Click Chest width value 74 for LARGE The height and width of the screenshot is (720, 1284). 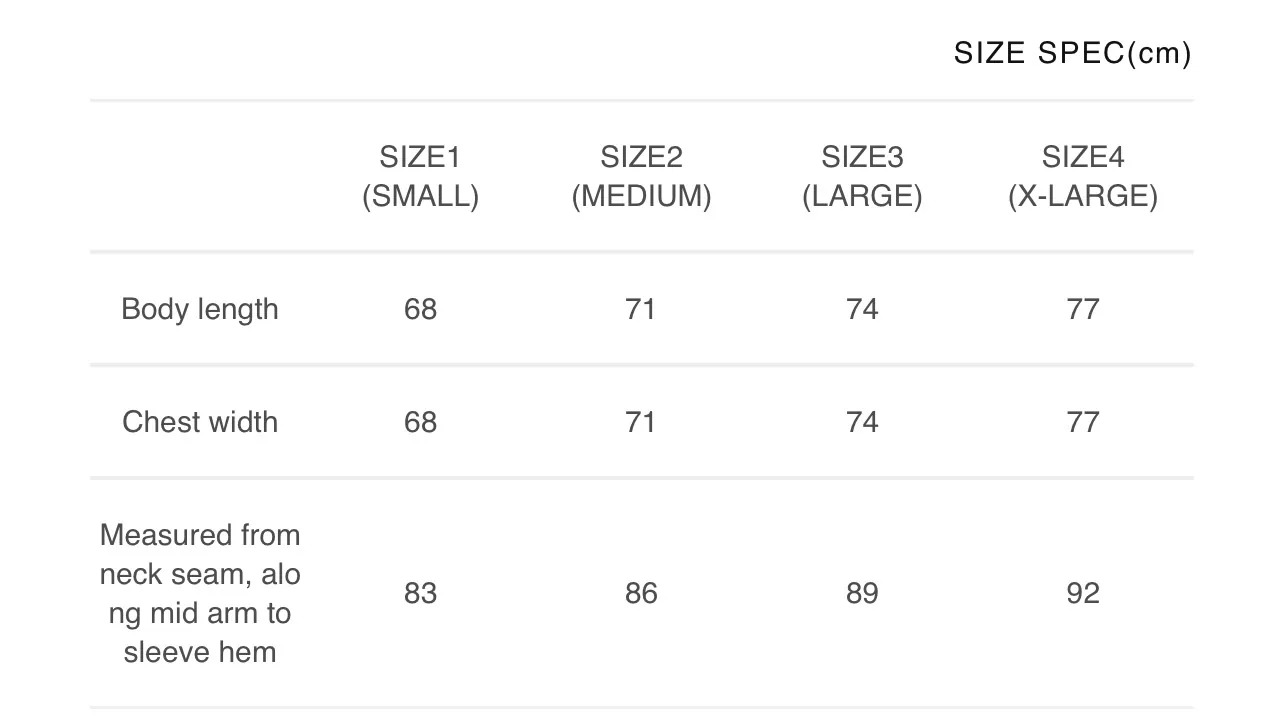[862, 422]
